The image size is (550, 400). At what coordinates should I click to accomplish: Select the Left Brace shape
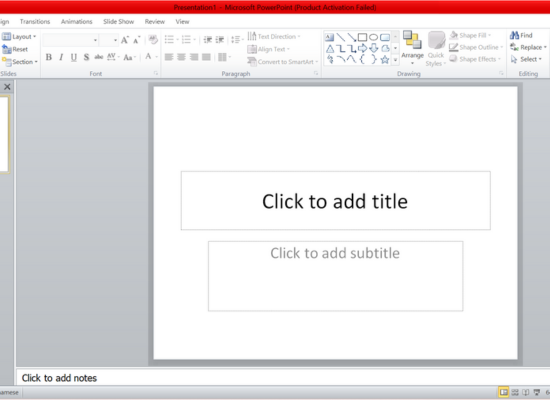pyautogui.click(x=362, y=59)
